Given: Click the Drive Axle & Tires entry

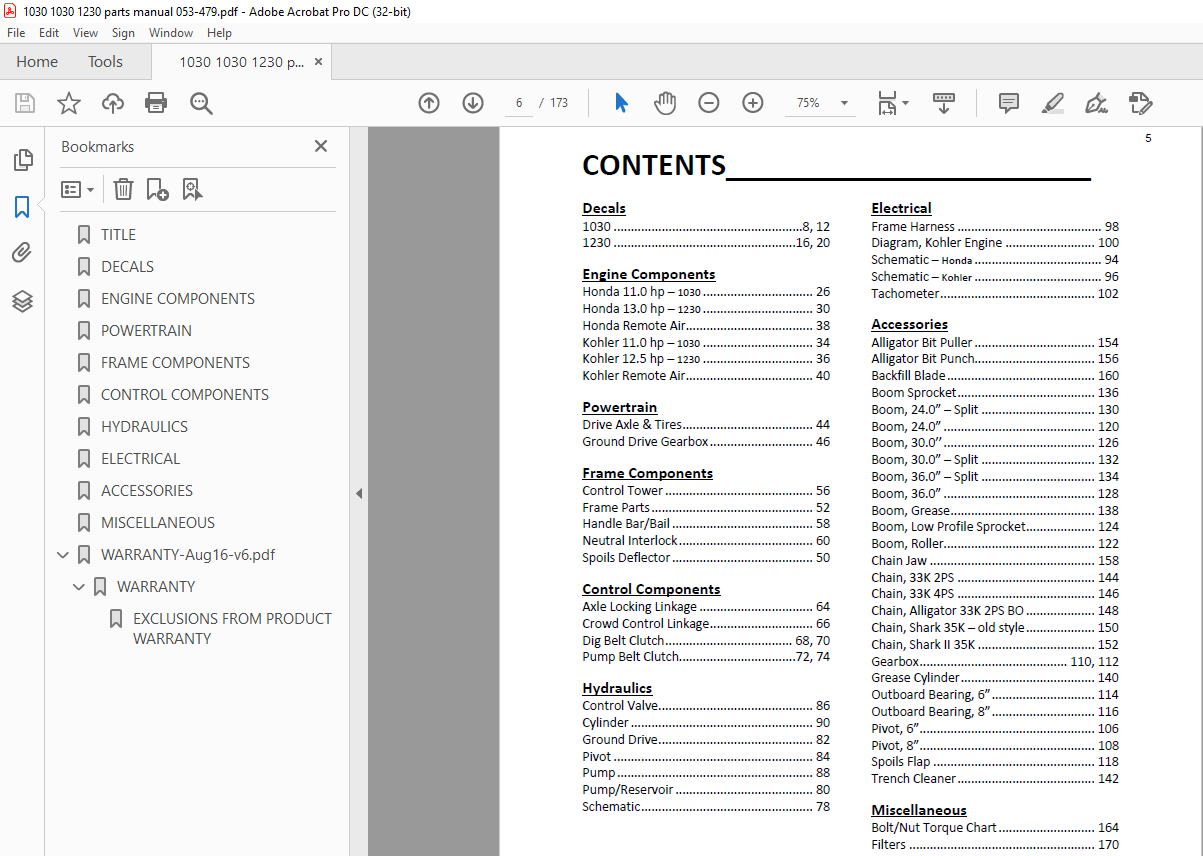Looking at the screenshot, I should 706,425.
